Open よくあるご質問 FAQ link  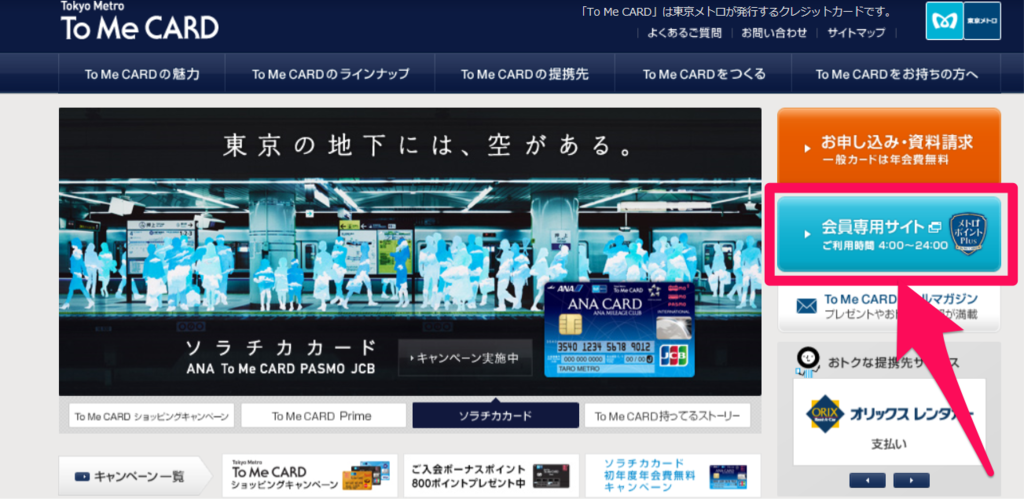(684, 33)
